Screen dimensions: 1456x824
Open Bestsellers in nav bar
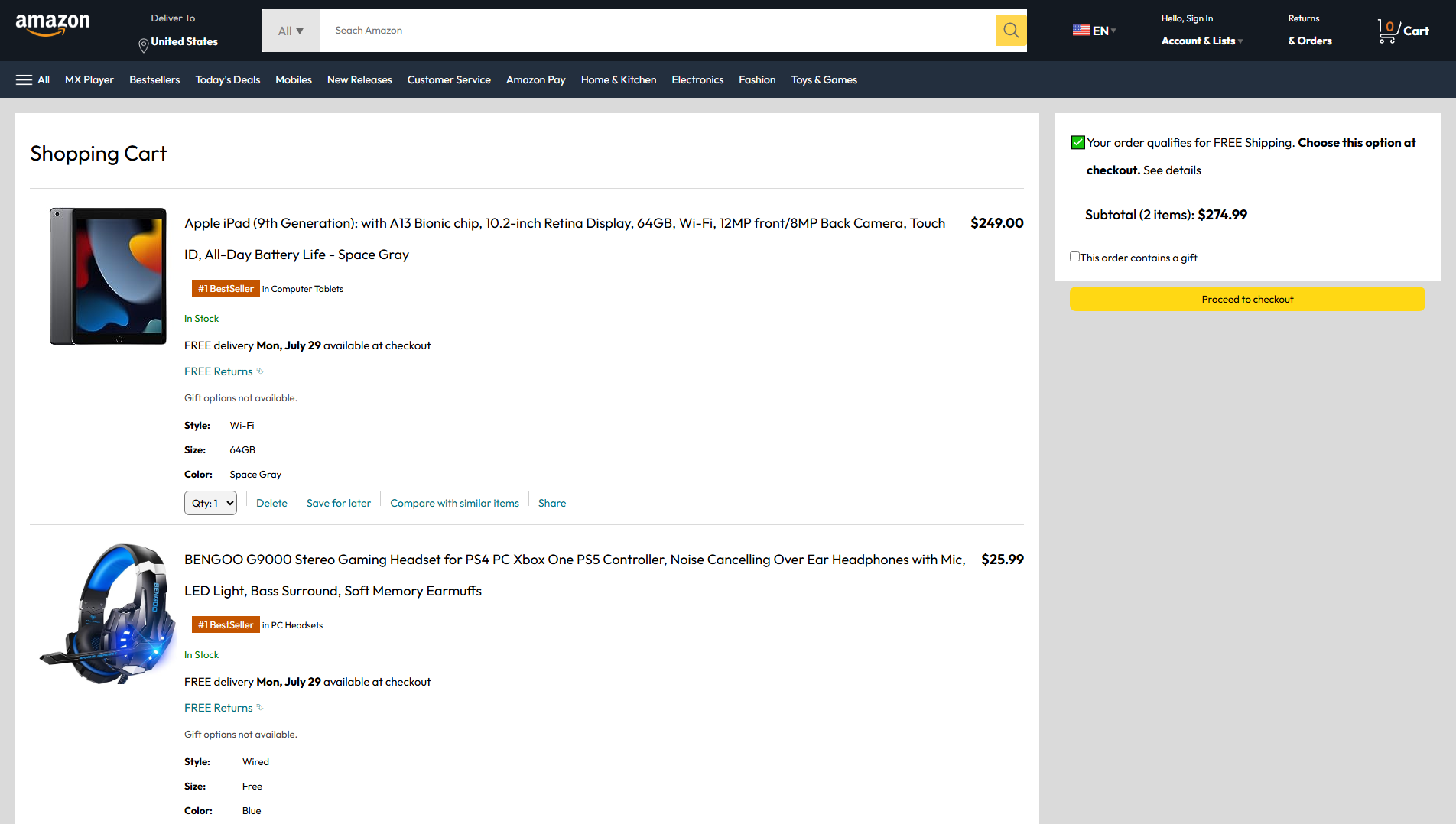pos(154,79)
